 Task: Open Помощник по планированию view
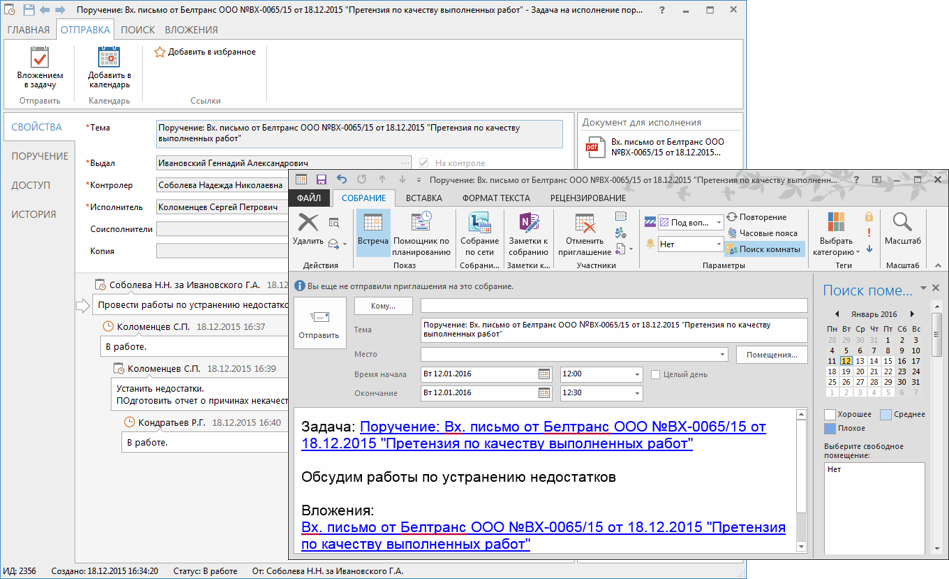click(x=421, y=230)
